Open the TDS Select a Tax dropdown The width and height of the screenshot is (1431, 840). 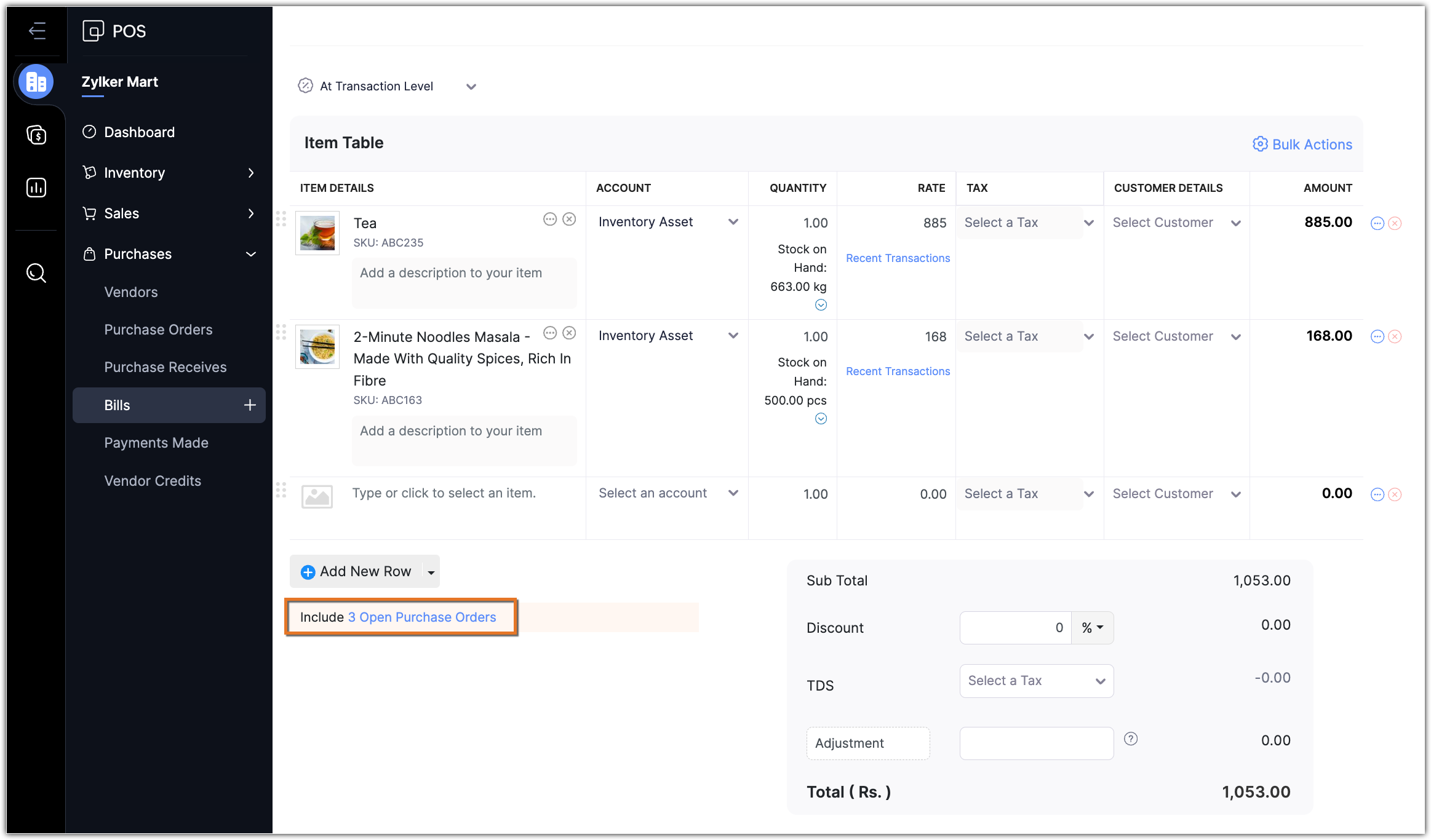(x=1036, y=681)
